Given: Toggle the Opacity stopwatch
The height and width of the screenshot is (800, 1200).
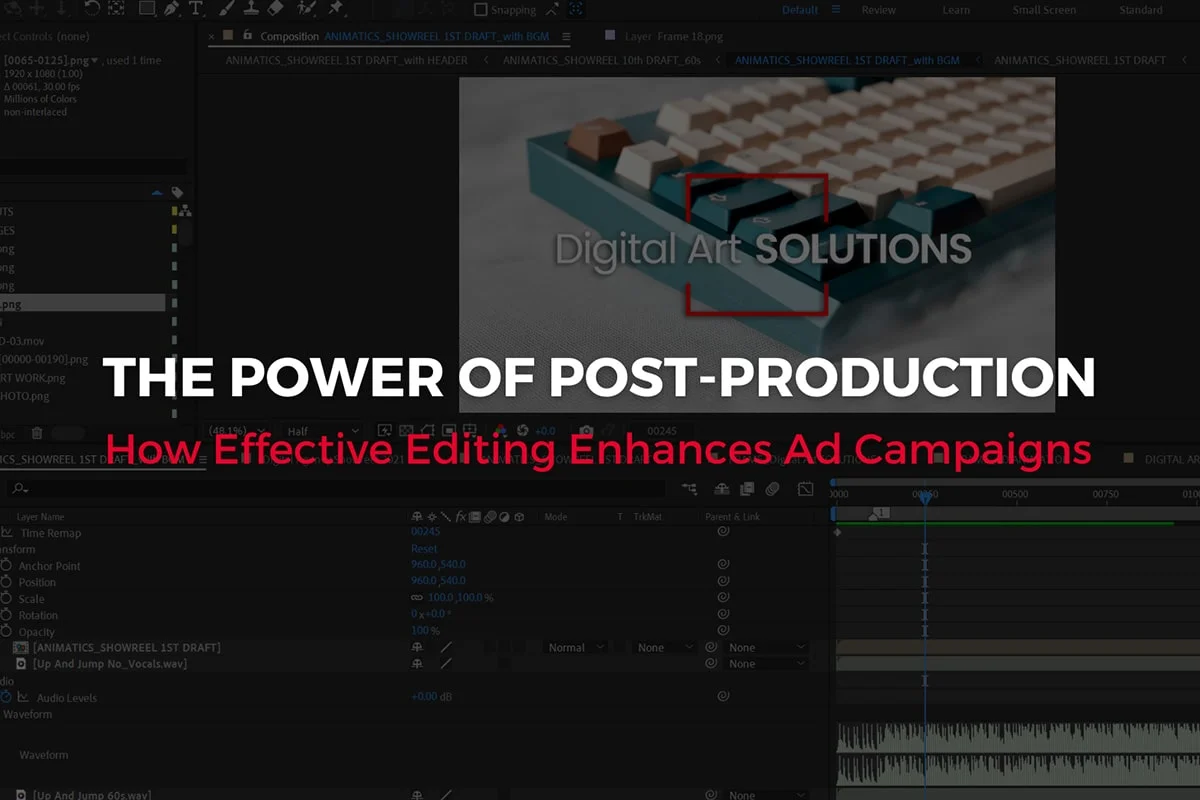Looking at the screenshot, I should click(x=7, y=632).
